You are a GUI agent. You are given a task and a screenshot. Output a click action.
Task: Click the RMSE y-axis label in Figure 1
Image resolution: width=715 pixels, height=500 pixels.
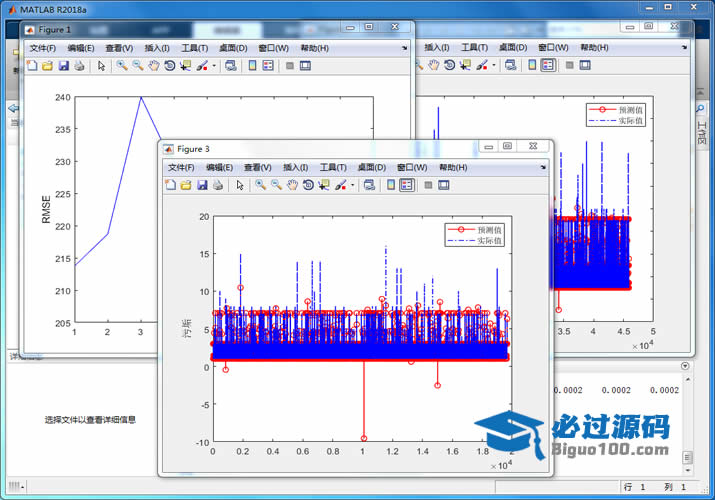46,209
